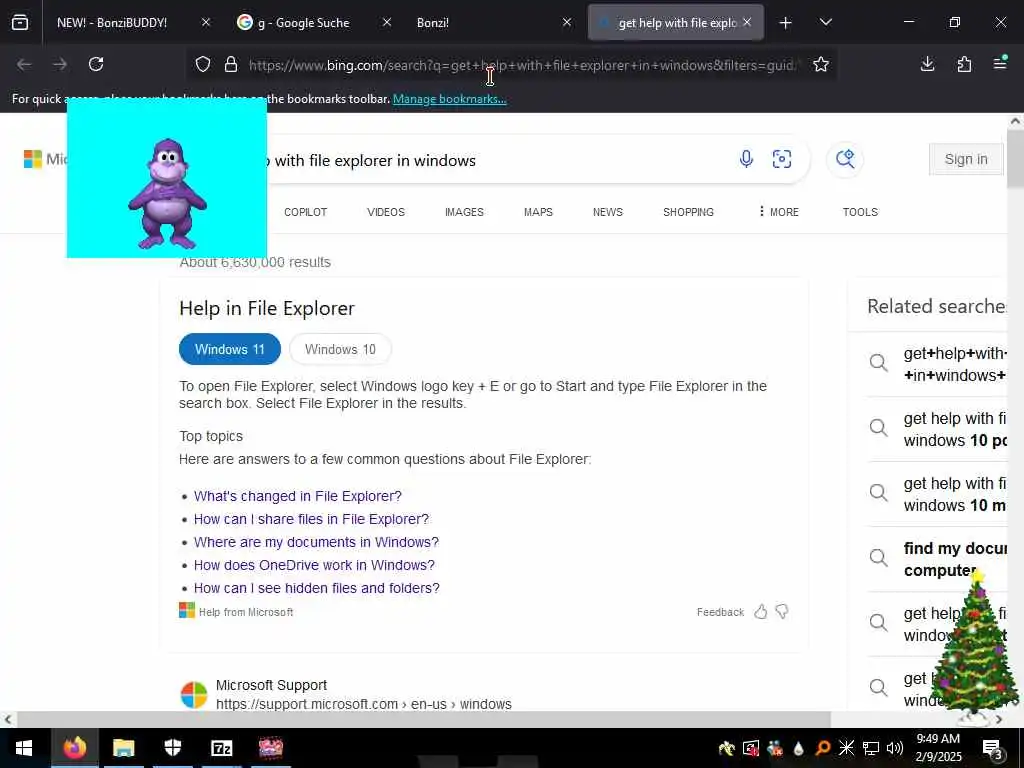Screen dimensions: 1024x768
Task: Open related search 'find my docu…' suggestion
Action: pos(937,559)
